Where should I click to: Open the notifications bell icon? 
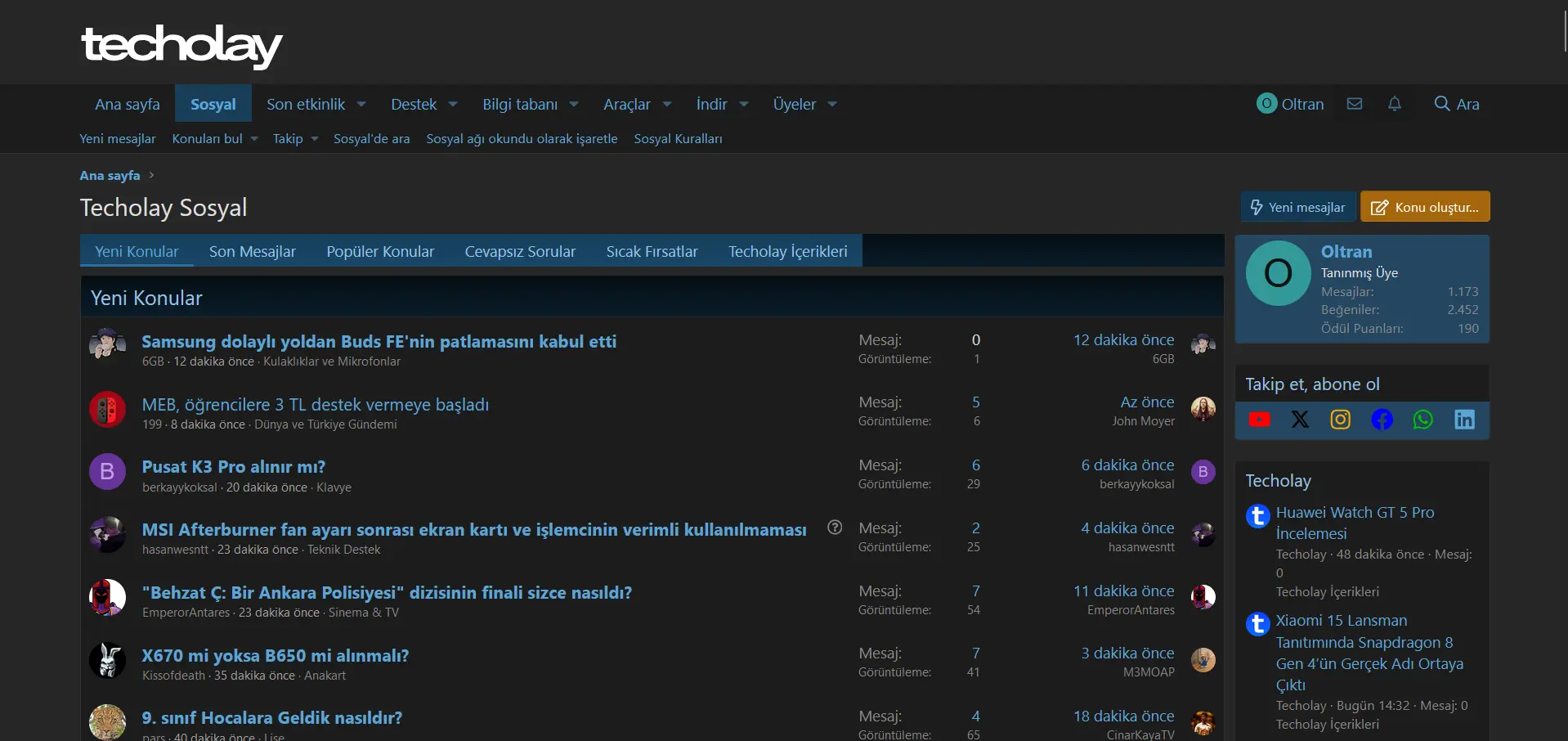[x=1395, y=104]
